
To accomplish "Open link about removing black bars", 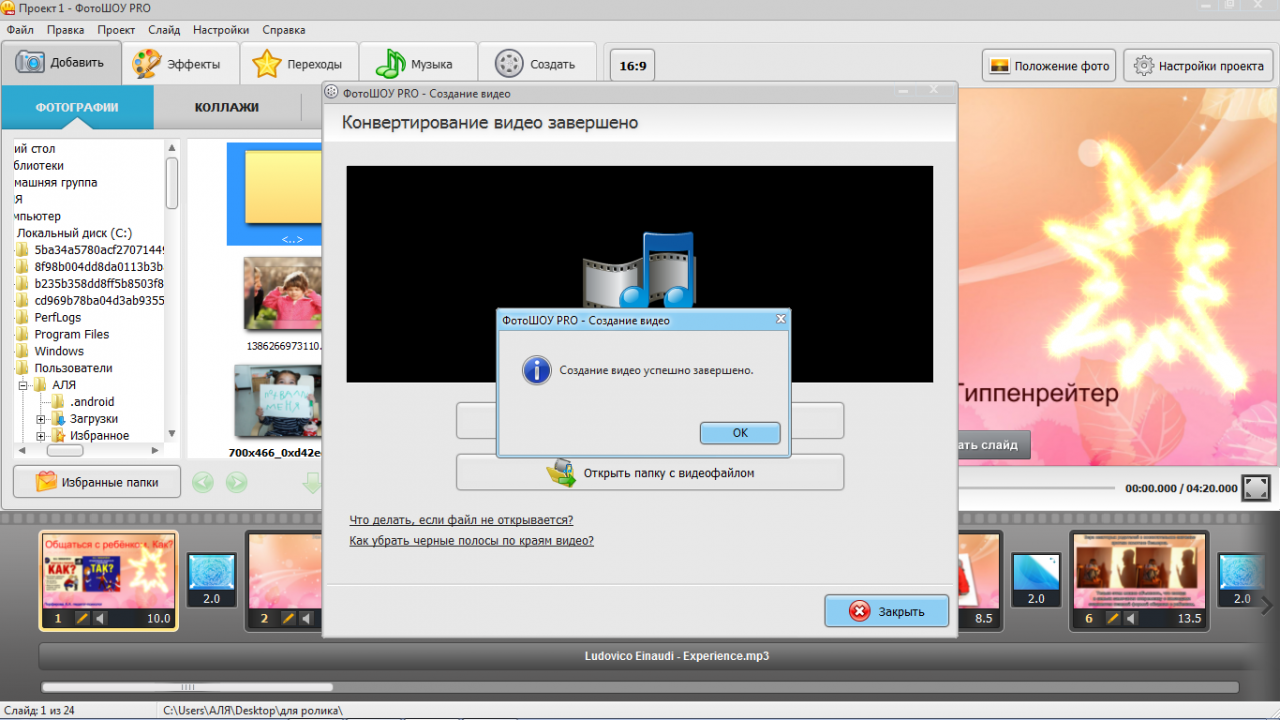I will 471,541.
